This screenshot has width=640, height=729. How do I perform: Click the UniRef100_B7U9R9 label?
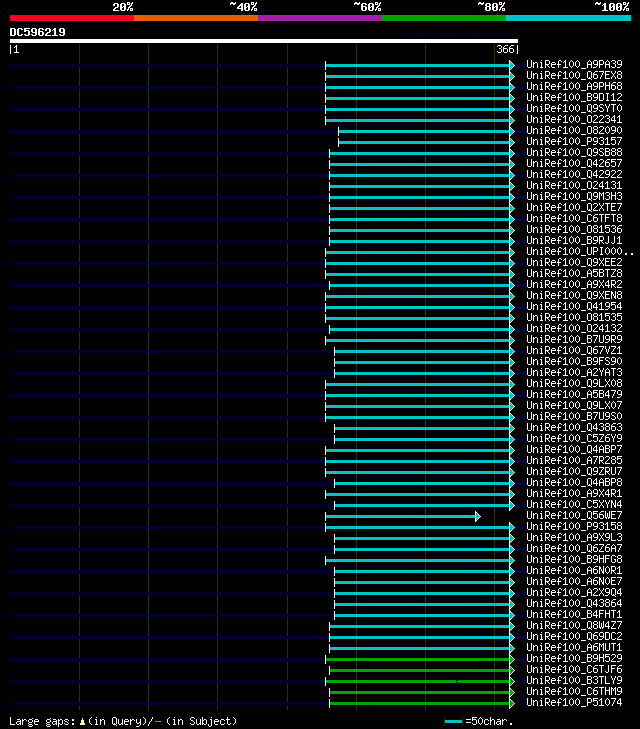[x=574, y=339]
